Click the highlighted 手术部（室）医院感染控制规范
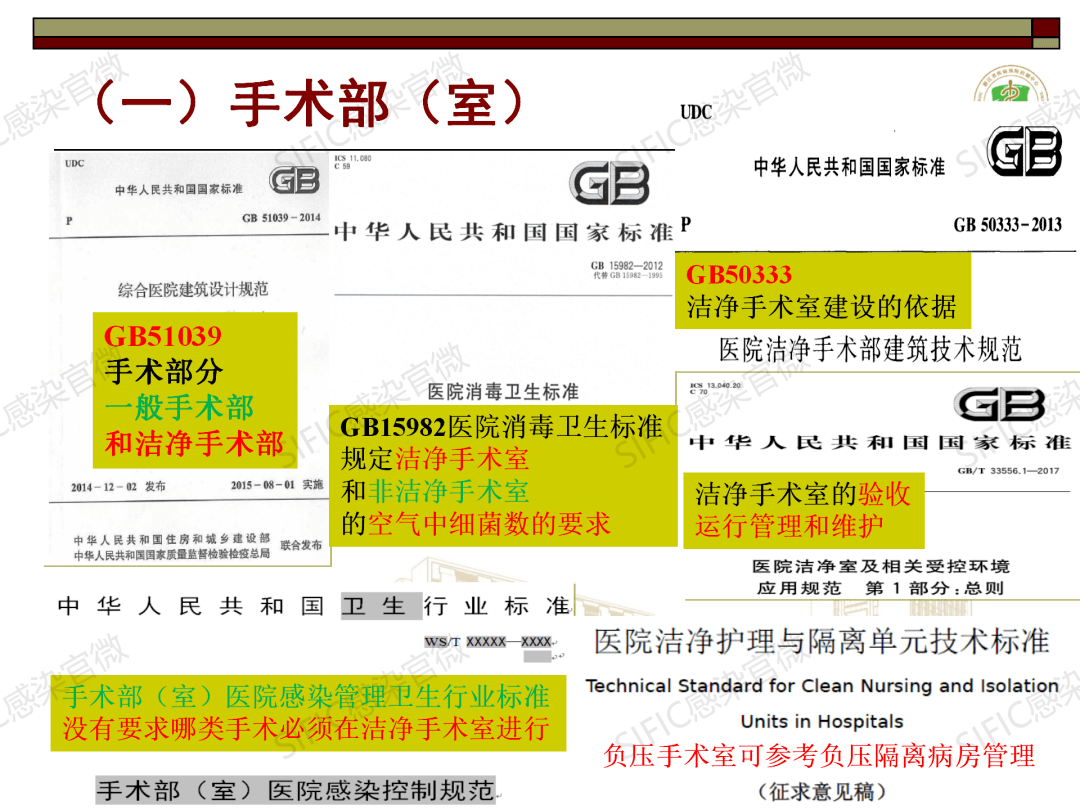 pos(295,791)
